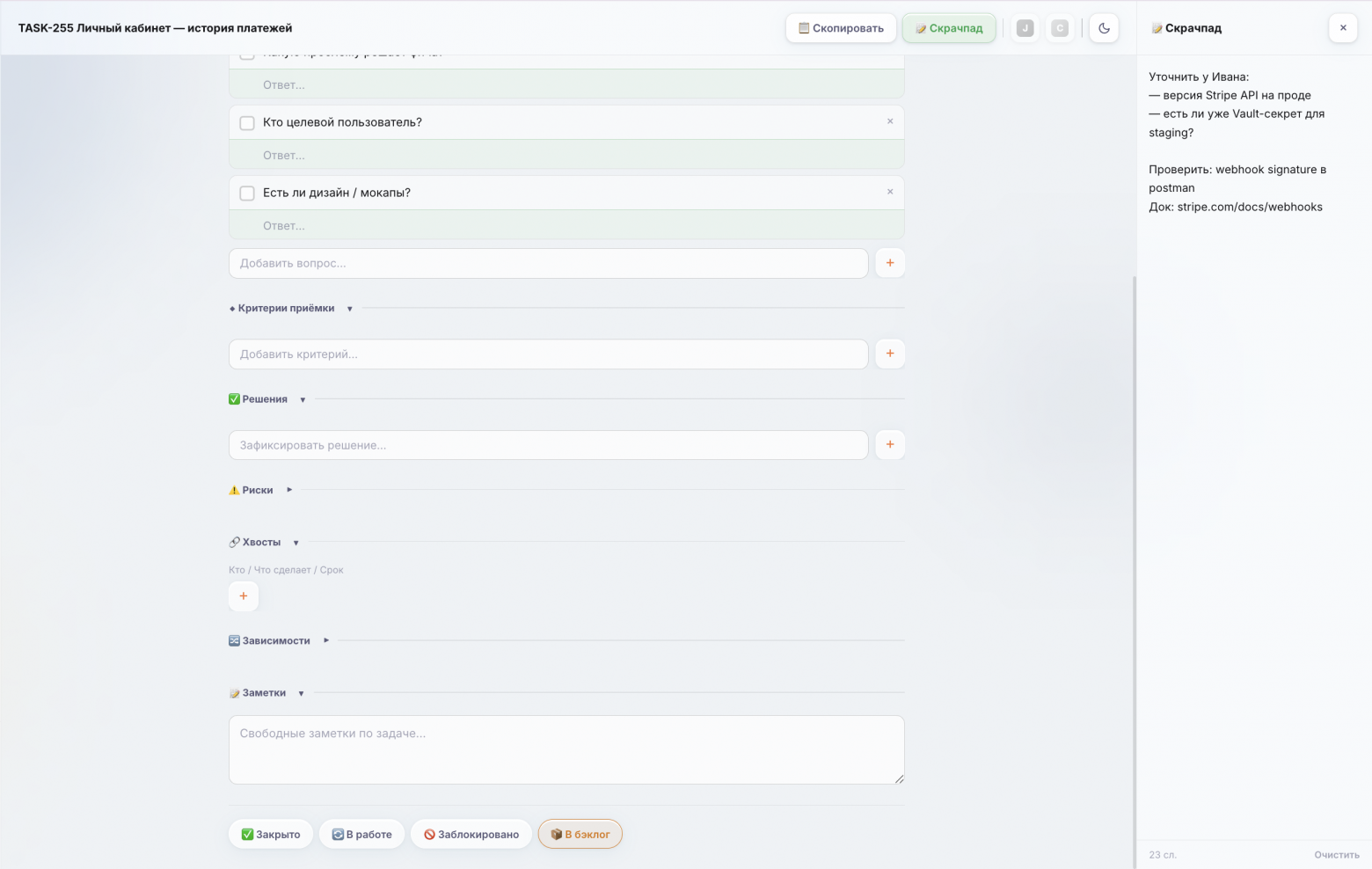
Task: Click the dark mode moon icon
Action: (1104, 28)
